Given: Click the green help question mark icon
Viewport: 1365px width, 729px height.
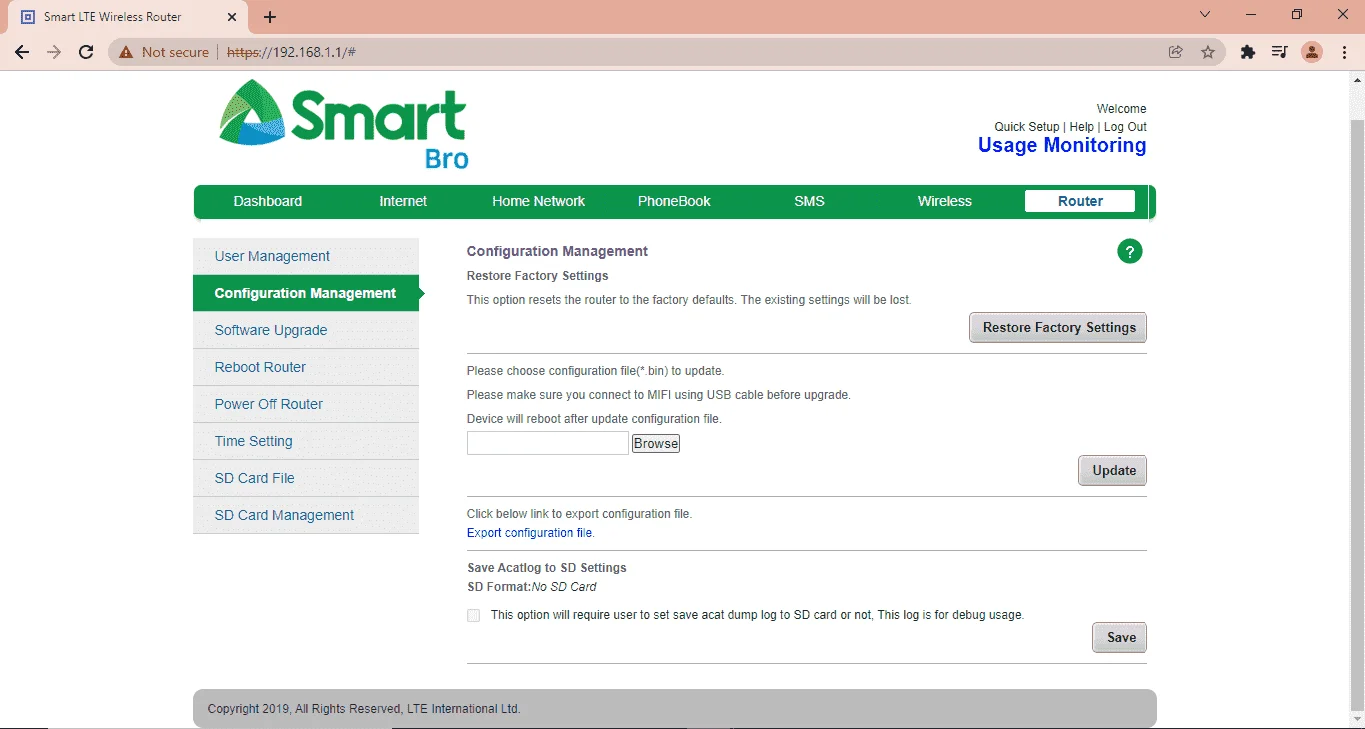Looking at the screenshot, I should click(x=1129, y=252).
